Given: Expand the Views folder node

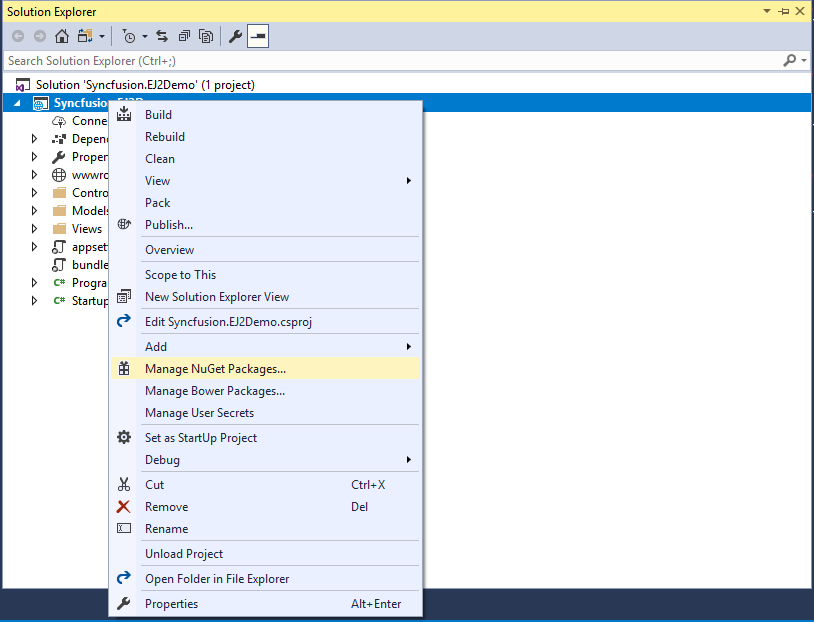Looking at the screenshot, I should tap(34, 228).
